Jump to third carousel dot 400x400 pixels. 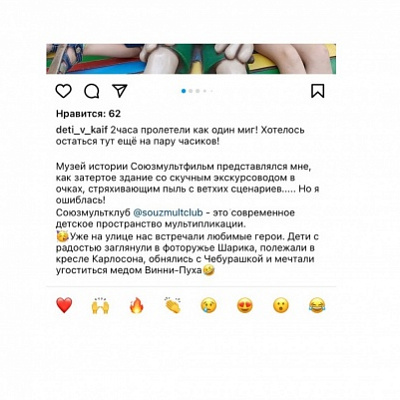[x=198, y=91]
